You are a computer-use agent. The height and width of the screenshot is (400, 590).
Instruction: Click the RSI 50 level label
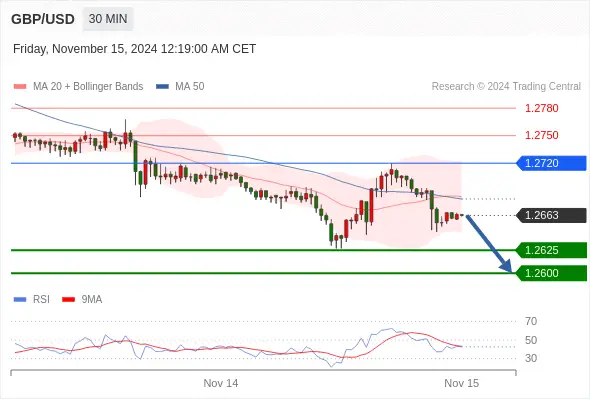(531, 340)
